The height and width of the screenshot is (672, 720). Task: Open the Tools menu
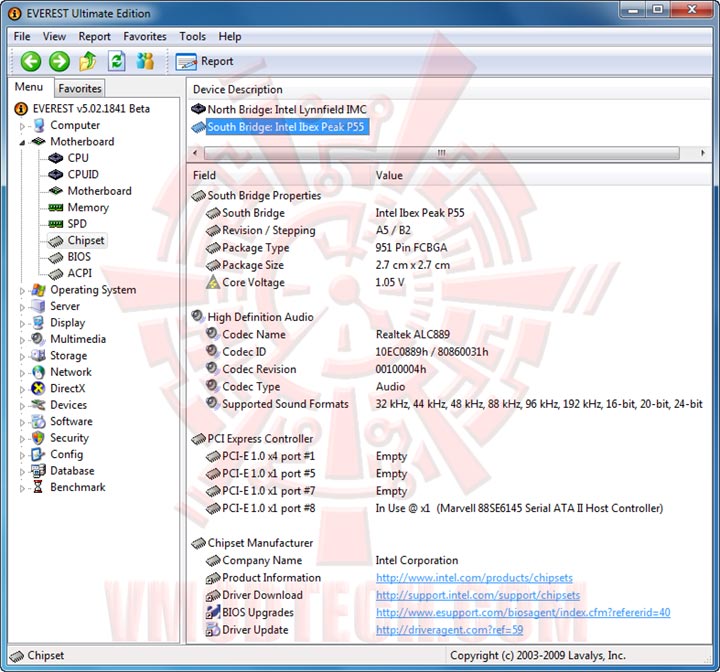192,36
